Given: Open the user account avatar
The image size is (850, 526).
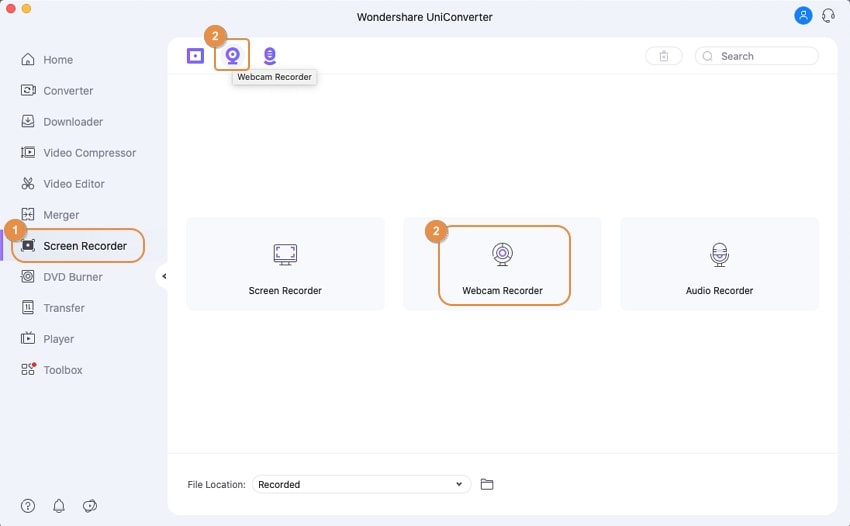Looking at the screenshot, I should coord(803,15).
